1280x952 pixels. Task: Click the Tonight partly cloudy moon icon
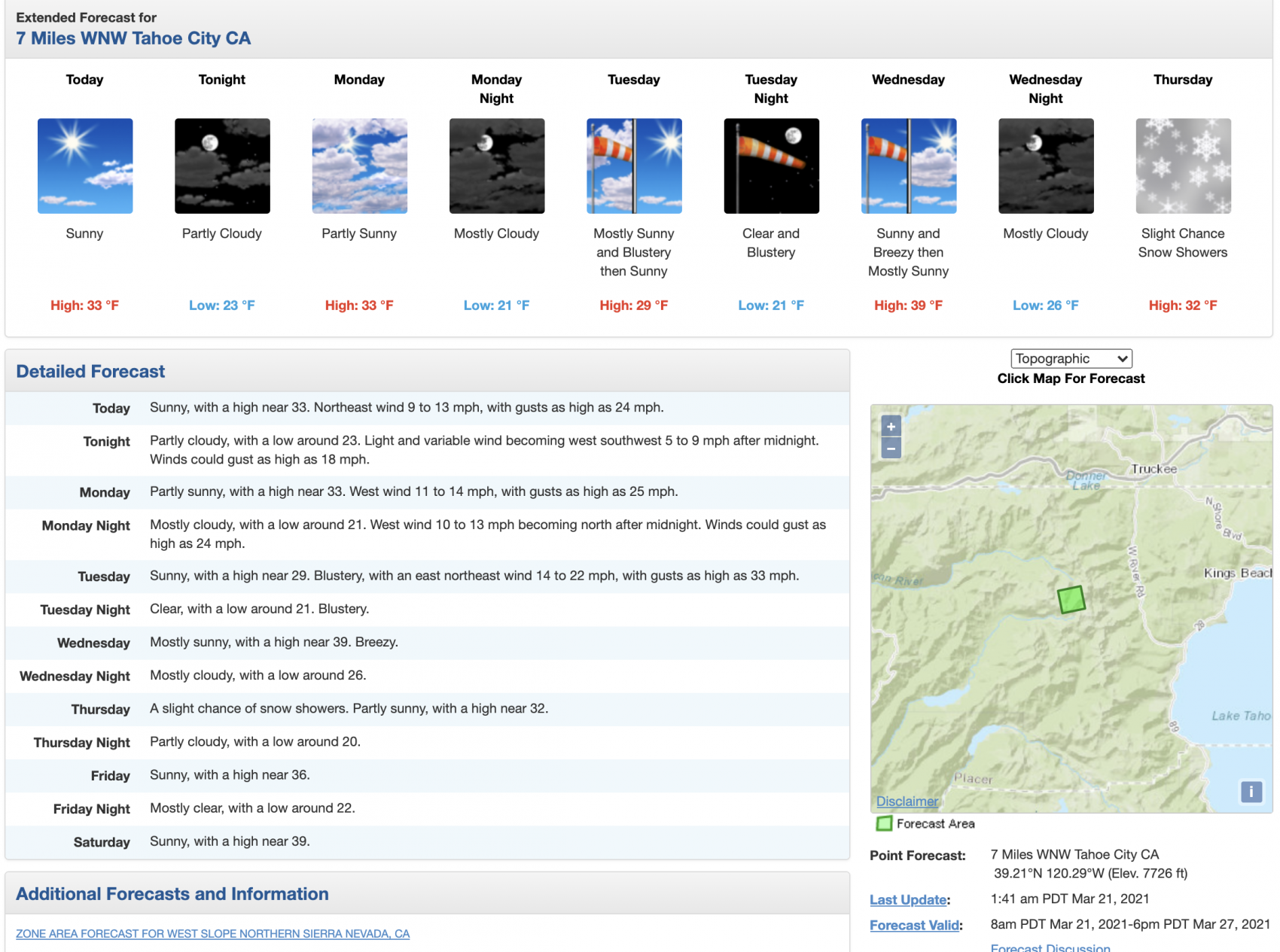click(222, 166)
